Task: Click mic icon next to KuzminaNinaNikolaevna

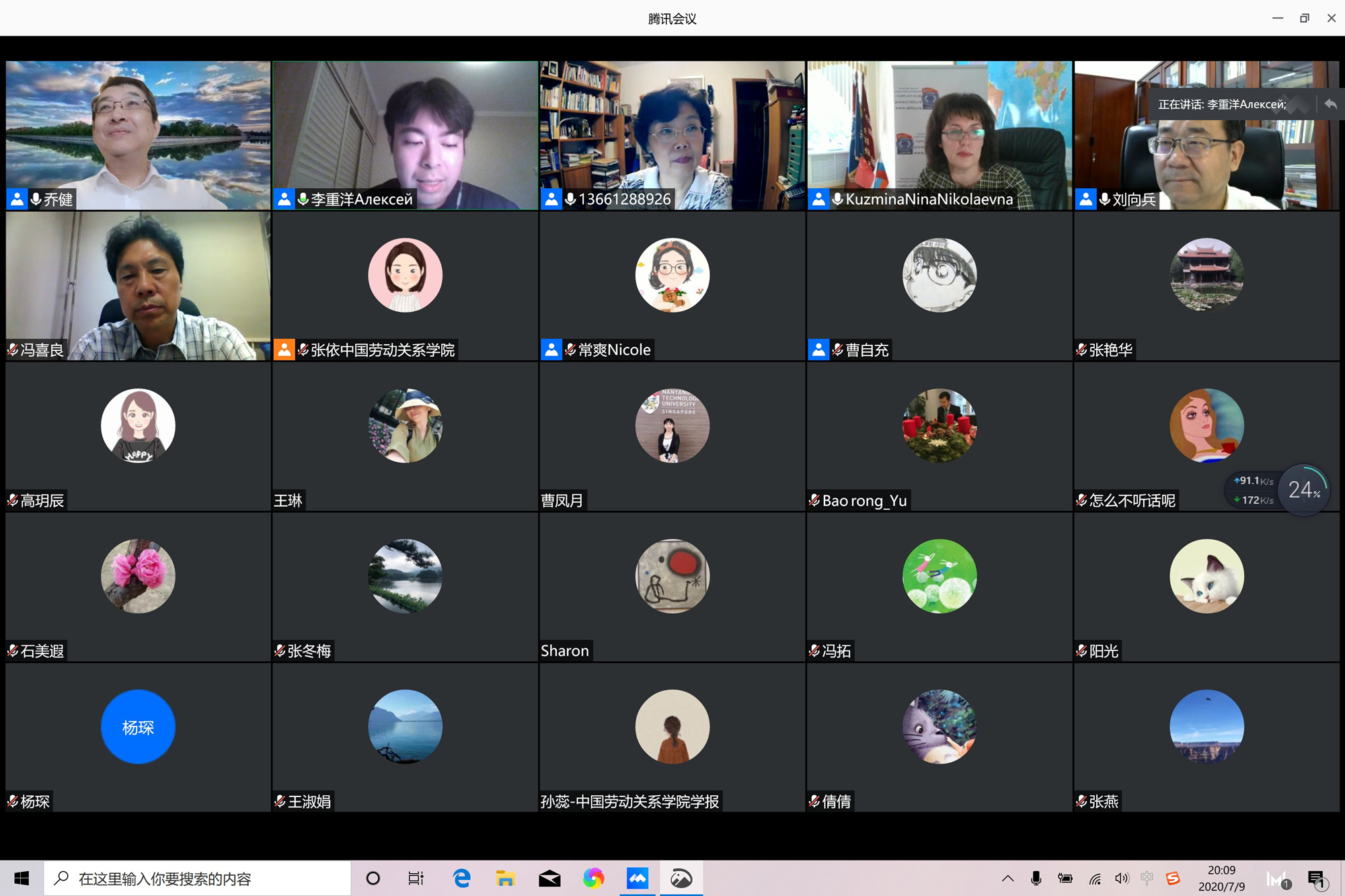Action: [x=837, y=199]
